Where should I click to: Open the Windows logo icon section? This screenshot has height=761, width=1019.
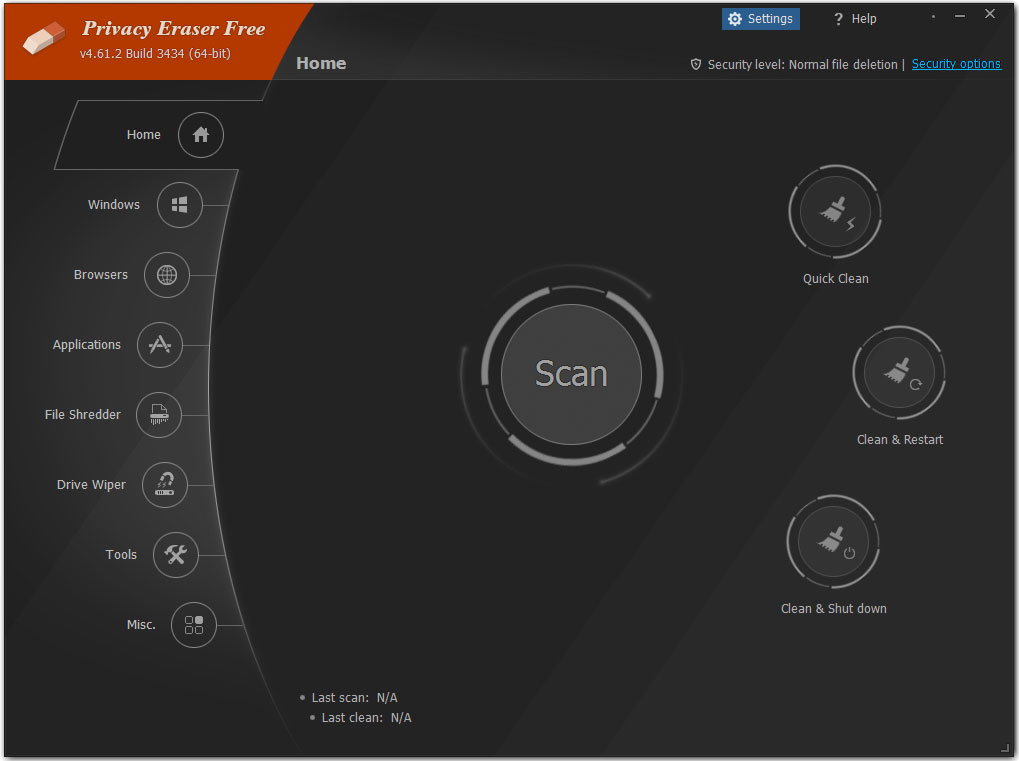click(x=180, y=205)
